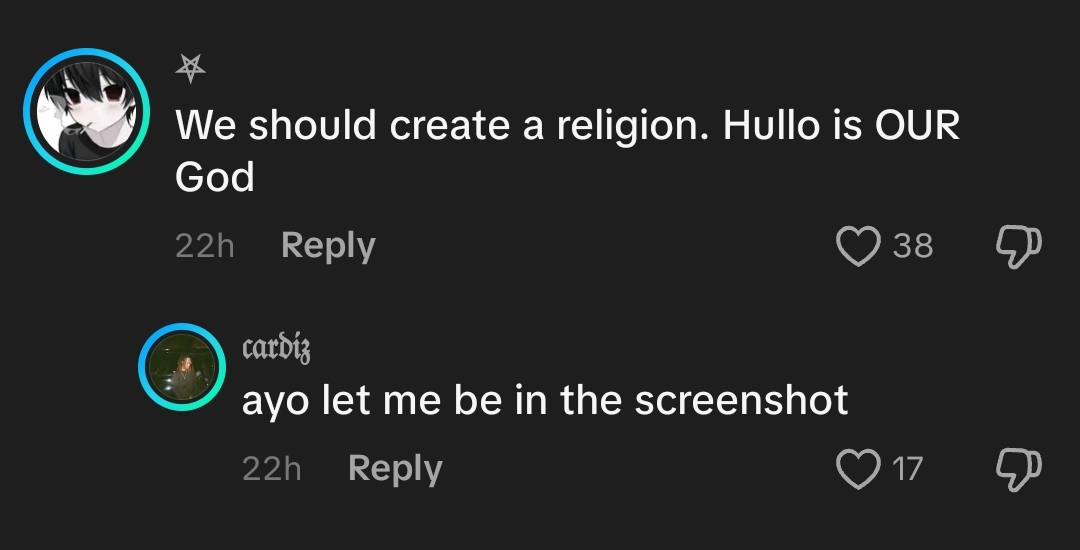Viewport: 1080px width, 550px height.
Task: Reply to cardiz's comment
Action: pyautogui.click(x=395, y=469)
